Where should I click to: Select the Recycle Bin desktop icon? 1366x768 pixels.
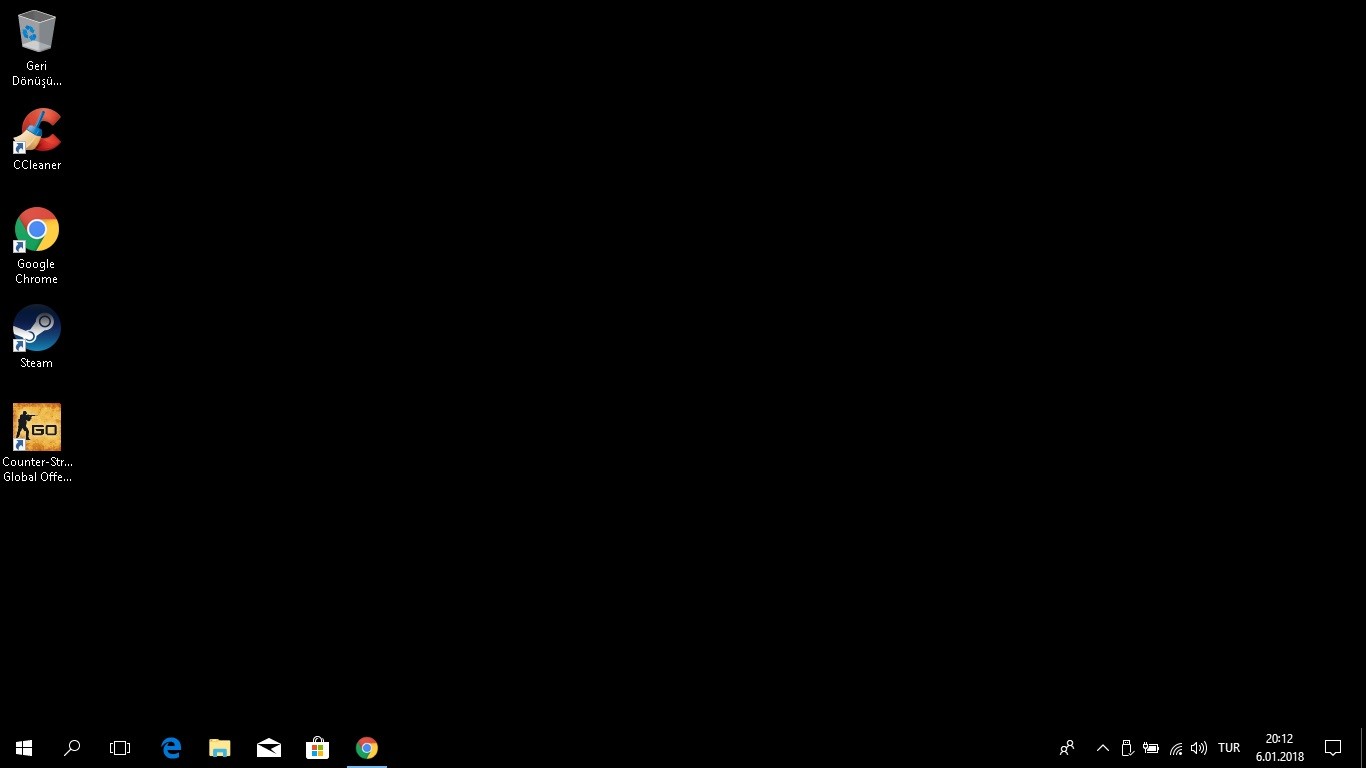(37, 49)
